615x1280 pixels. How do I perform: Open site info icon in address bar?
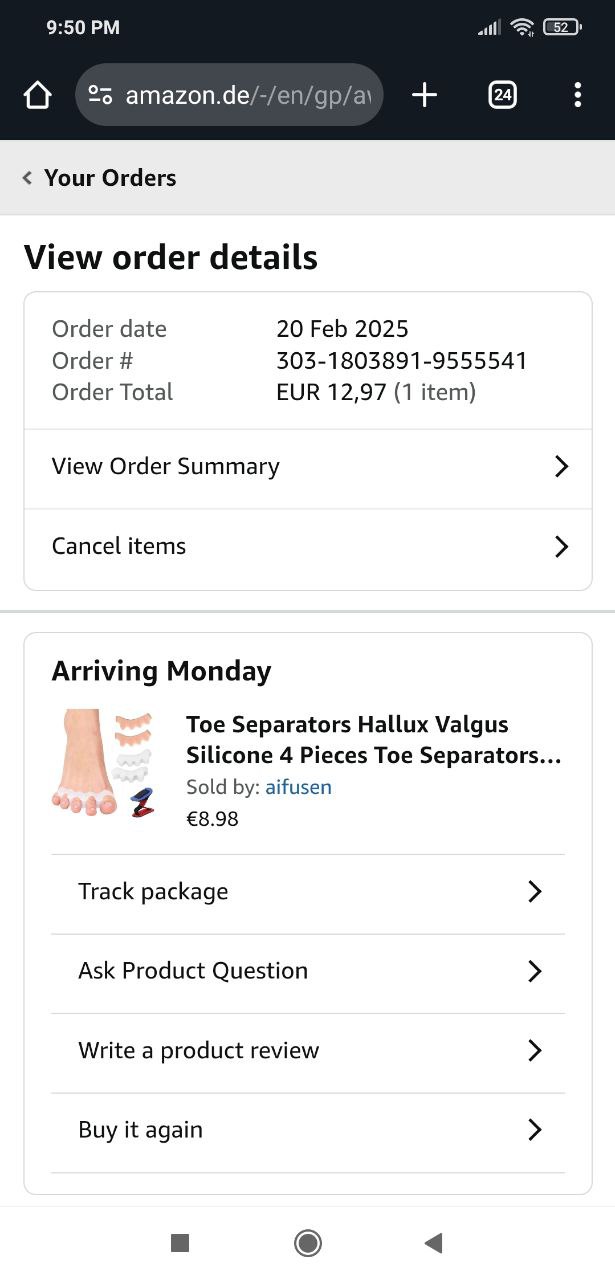[x=100, y=95]
